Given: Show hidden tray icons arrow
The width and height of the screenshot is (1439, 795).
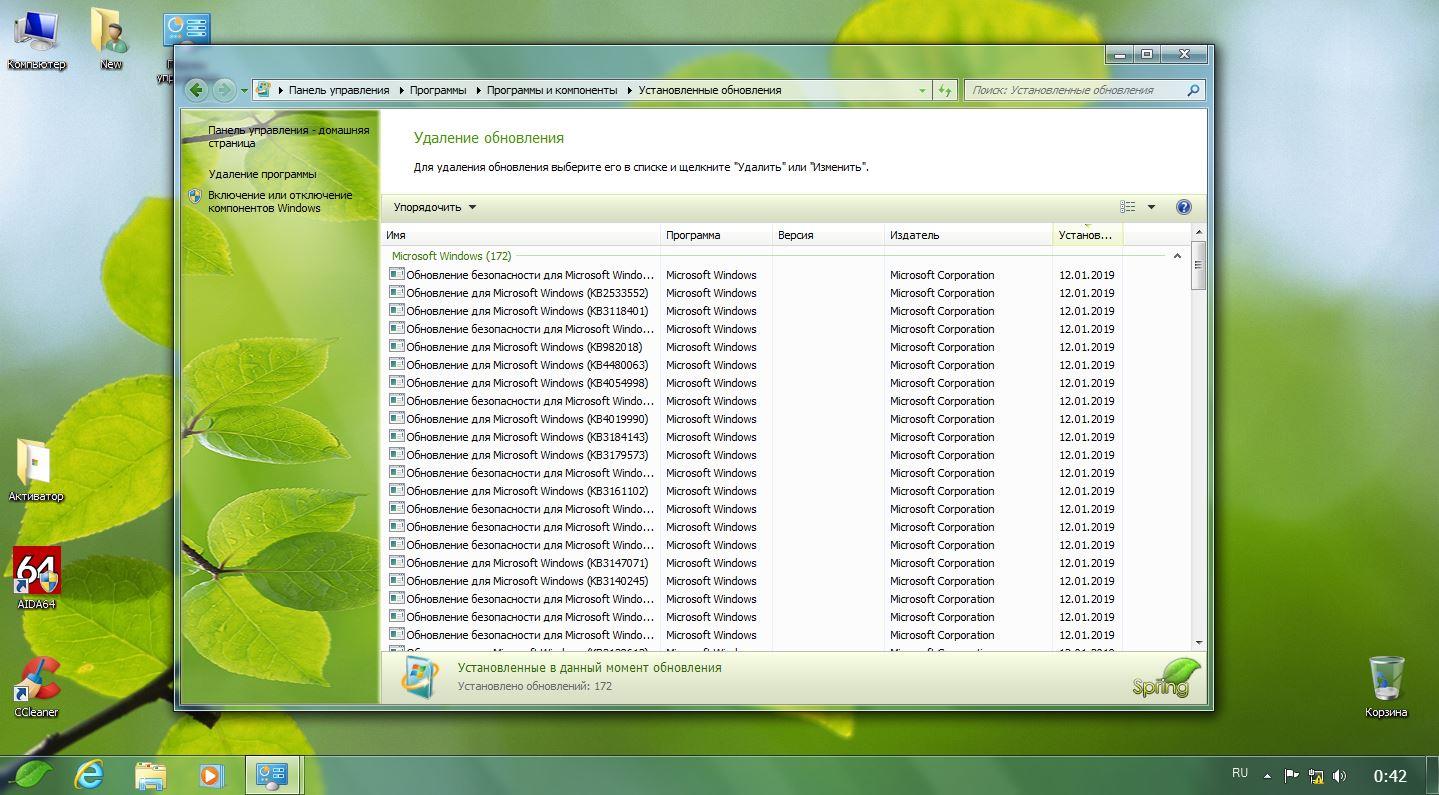Looking at the screenshot, I should [1268, 775].
